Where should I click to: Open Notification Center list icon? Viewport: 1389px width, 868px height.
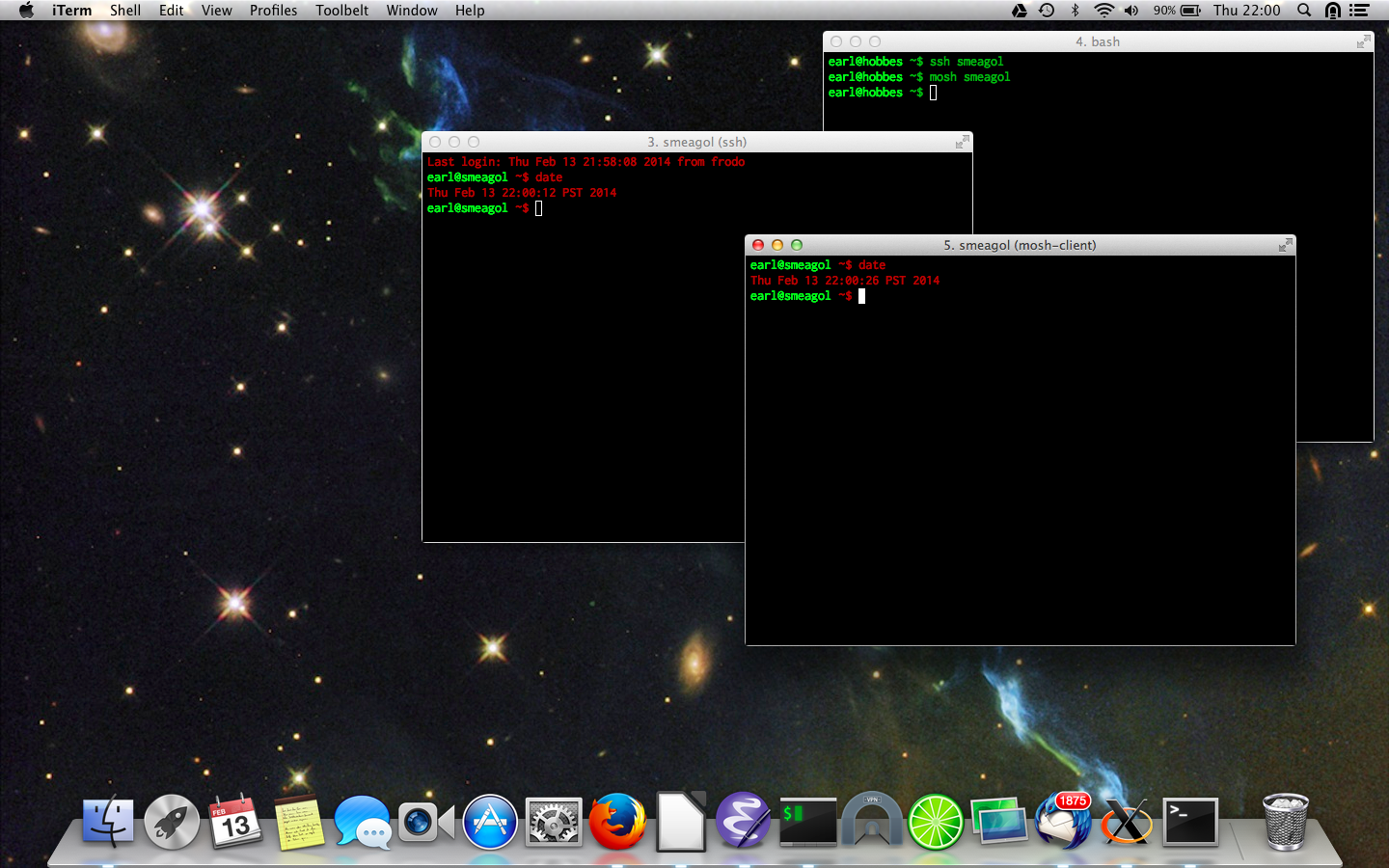tap(1360, 11)
